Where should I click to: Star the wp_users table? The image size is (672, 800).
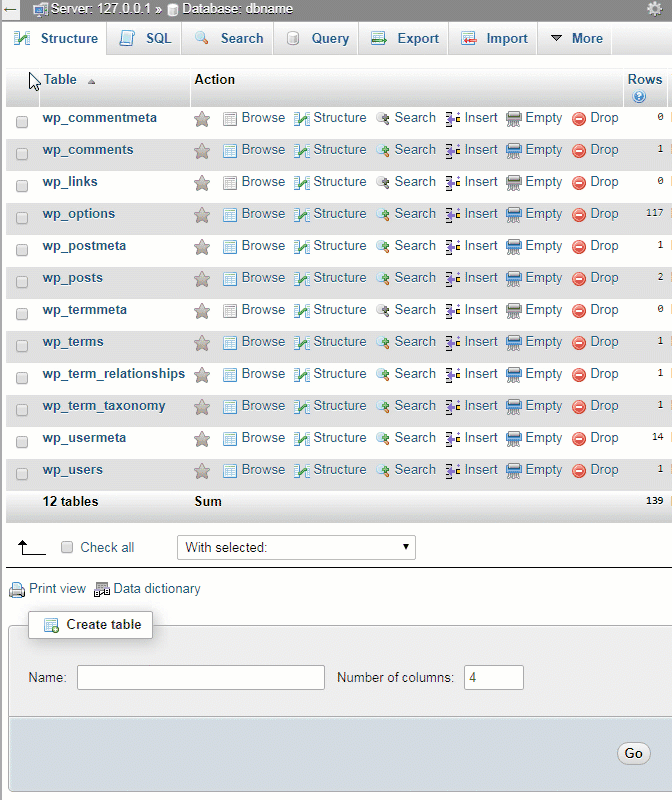click(202, 471)
